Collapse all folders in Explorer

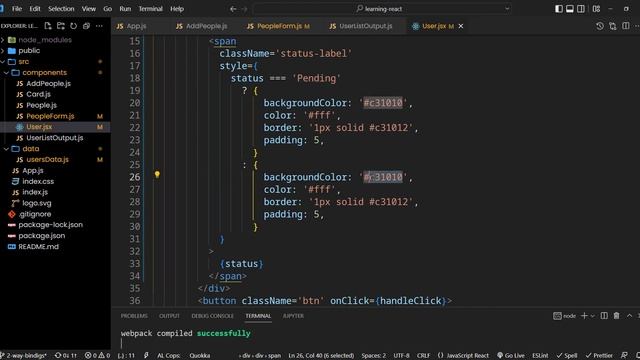86,26
